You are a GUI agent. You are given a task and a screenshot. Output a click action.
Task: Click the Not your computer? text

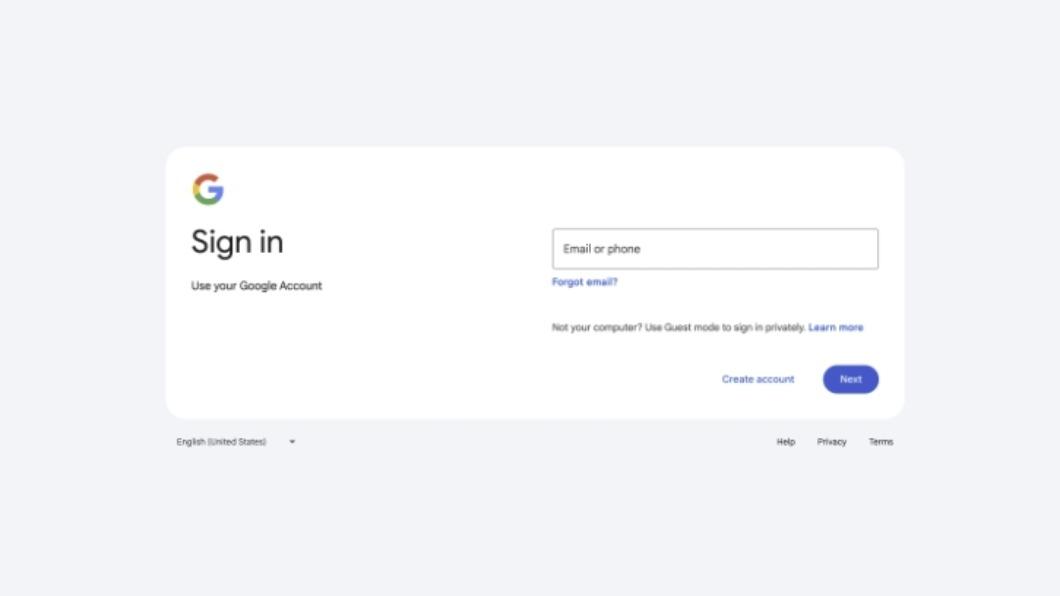597,327
